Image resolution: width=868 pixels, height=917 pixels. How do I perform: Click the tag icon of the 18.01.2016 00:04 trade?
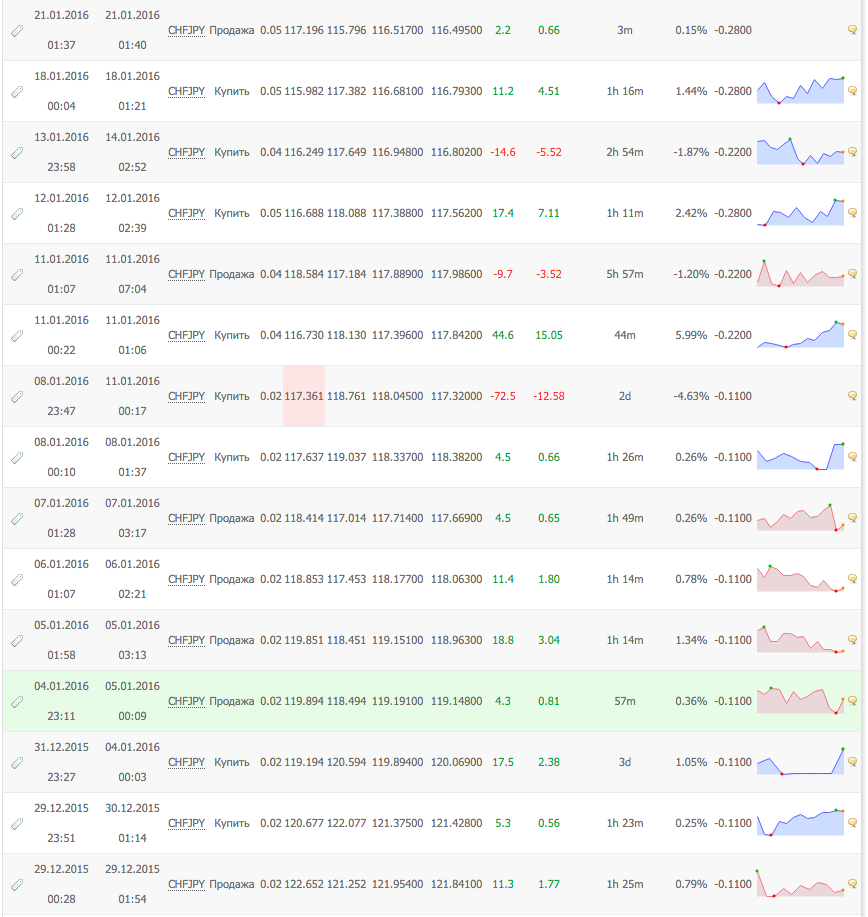(x=18, y=92)
